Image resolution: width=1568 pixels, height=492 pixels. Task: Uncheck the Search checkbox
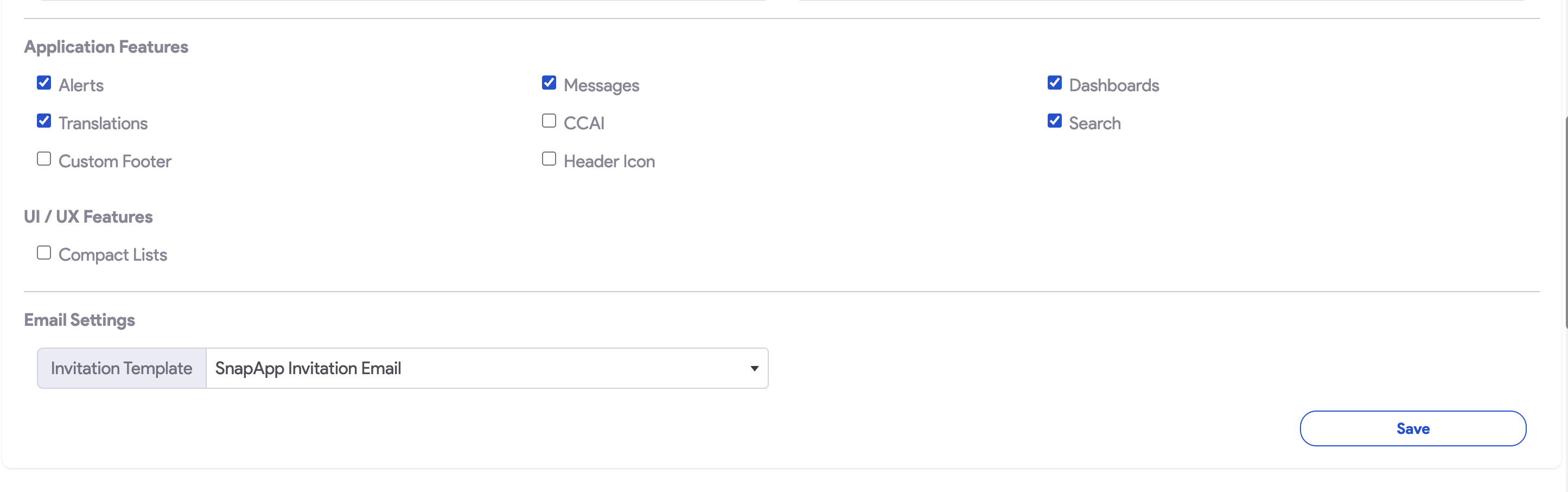tap(1054, 120)
